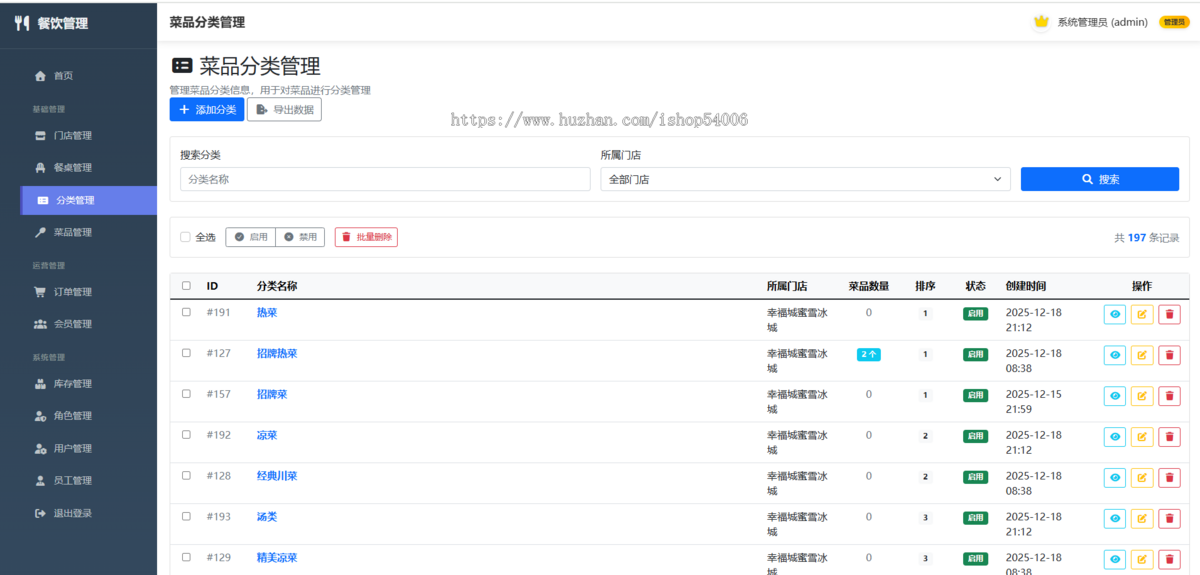
Task: Click the 添加分类 button
Action: point(207,110)
